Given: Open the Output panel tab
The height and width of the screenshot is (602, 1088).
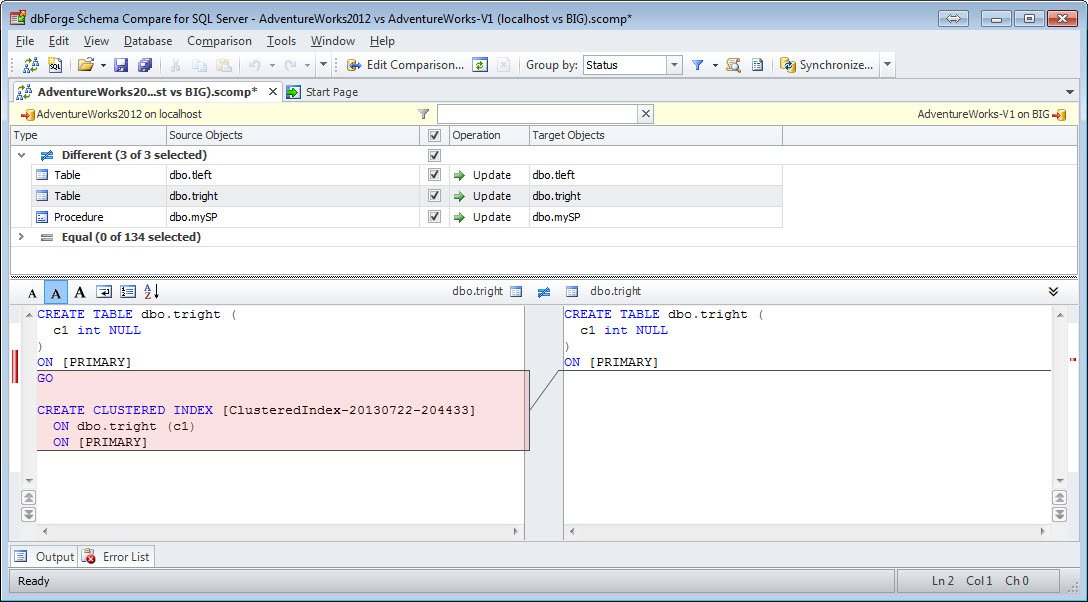Looking at the screenshot, I should point(44,556).
